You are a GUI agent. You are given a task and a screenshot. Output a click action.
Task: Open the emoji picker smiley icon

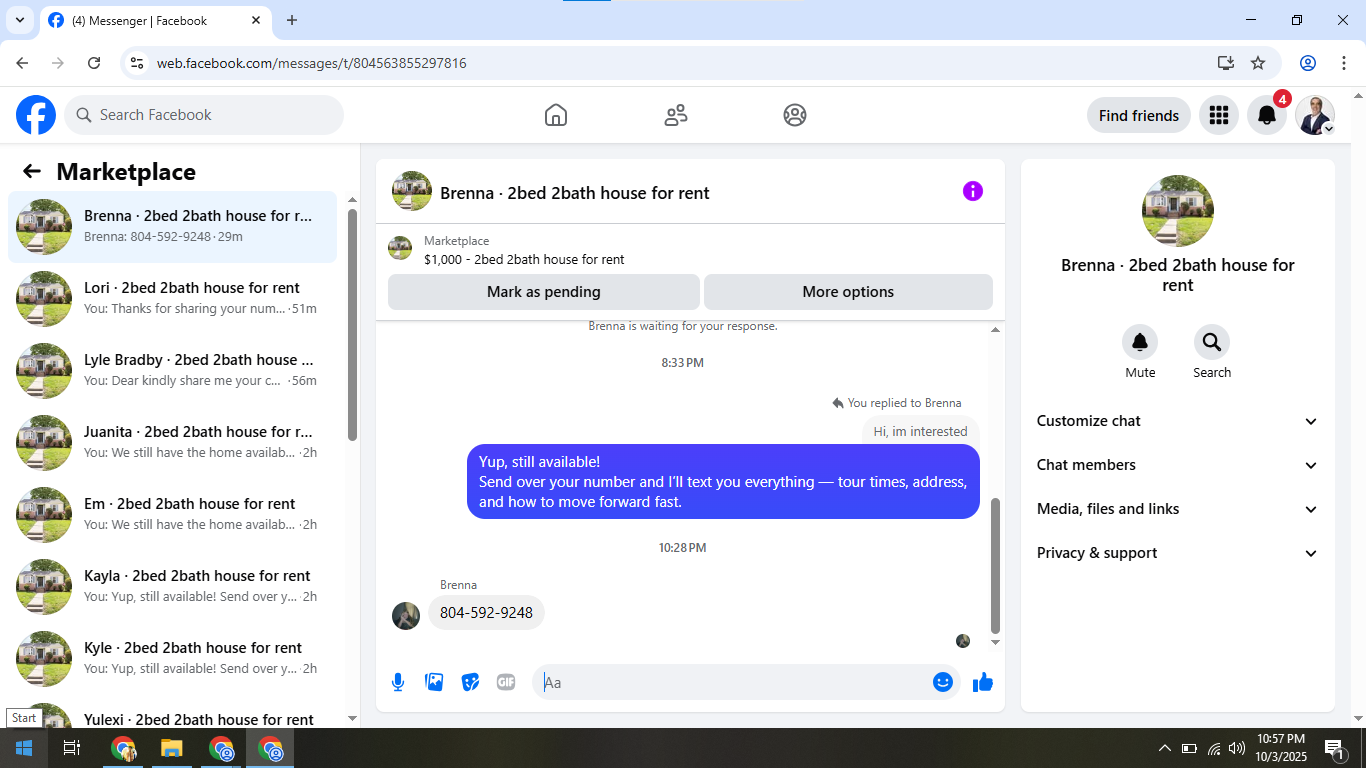coord(943,682)
